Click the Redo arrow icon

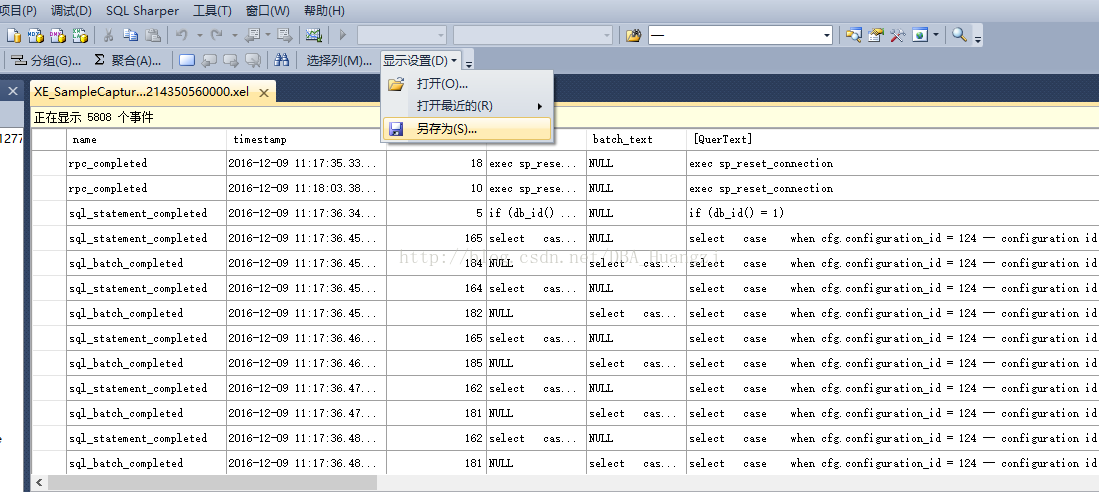(x=217, y=35)
